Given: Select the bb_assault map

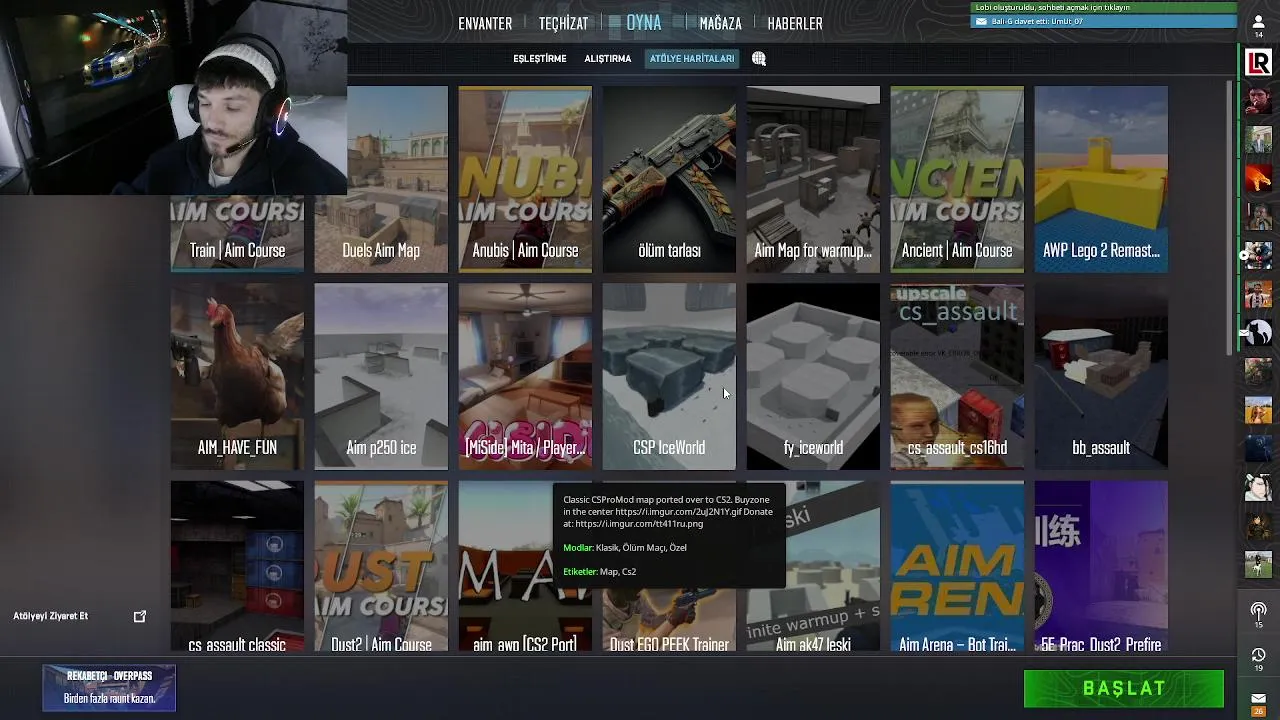Looking at the screenshot, I should pos(1101,376).
